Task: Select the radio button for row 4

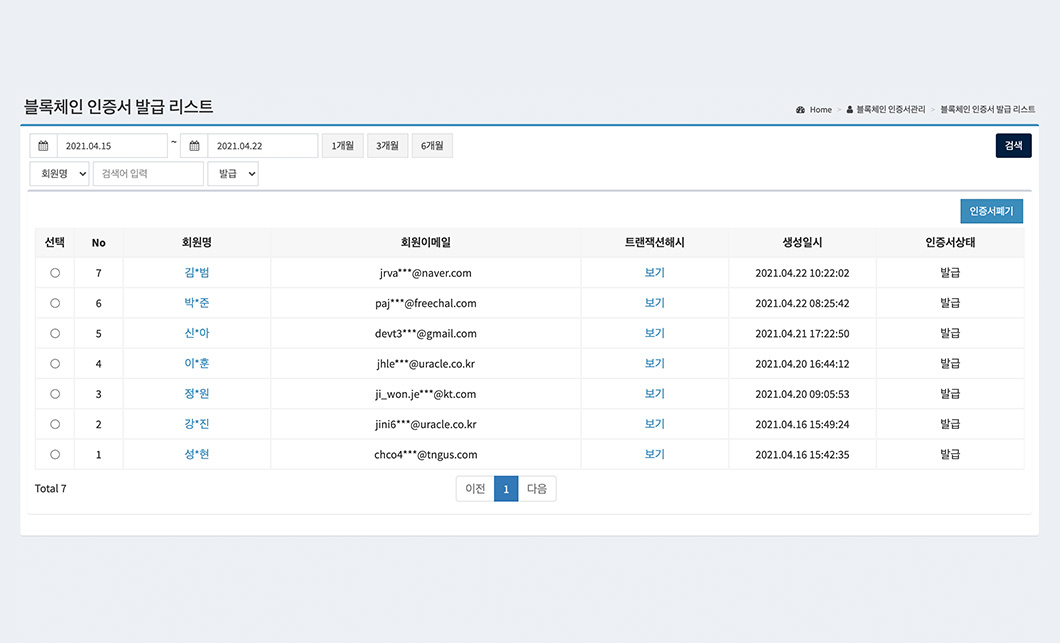Action: pyautogui.click(x=55, y=364)
